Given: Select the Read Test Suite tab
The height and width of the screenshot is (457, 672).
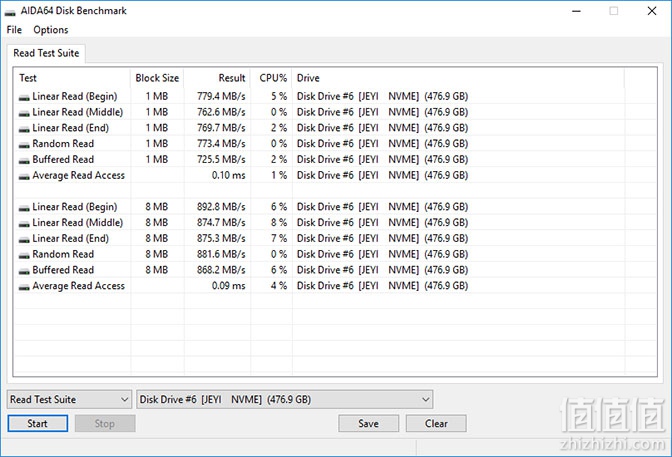Looking at the screenshot, I should click(46, 53).
